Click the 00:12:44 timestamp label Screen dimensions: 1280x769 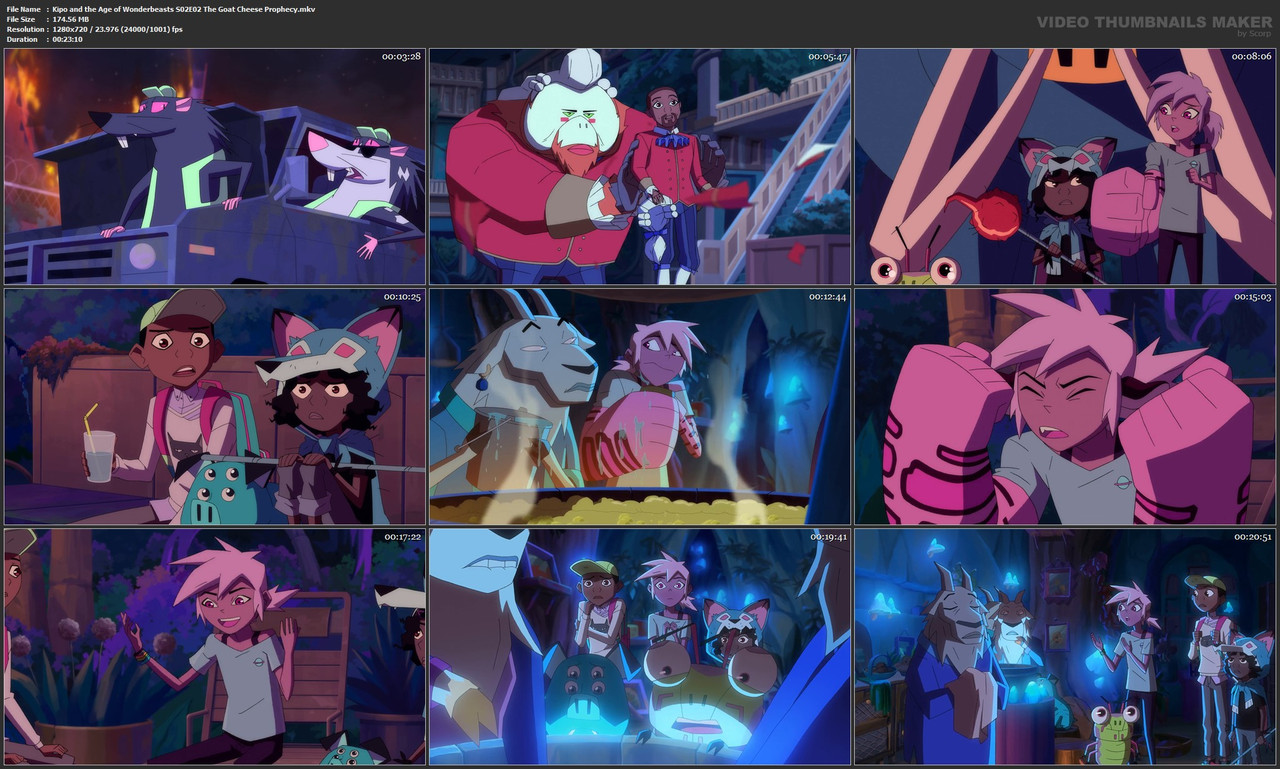[827, 297]
